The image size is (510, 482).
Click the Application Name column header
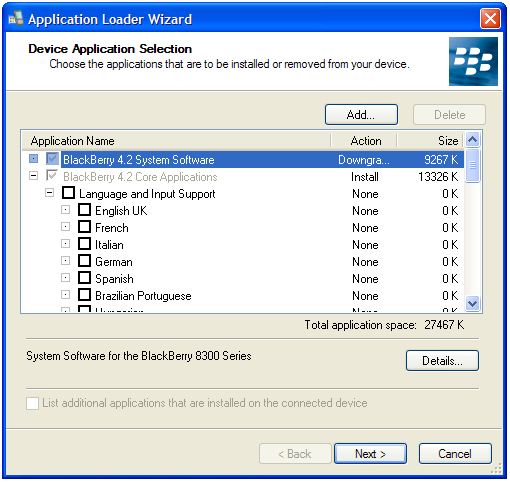click(176, 141)
